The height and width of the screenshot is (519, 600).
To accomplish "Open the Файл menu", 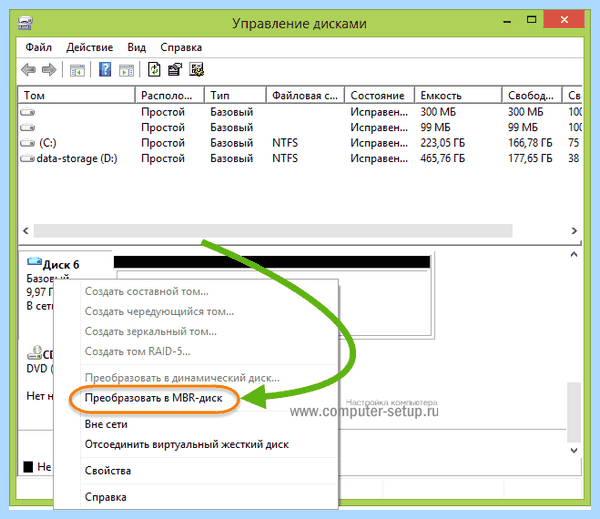I will coord(39,47).
